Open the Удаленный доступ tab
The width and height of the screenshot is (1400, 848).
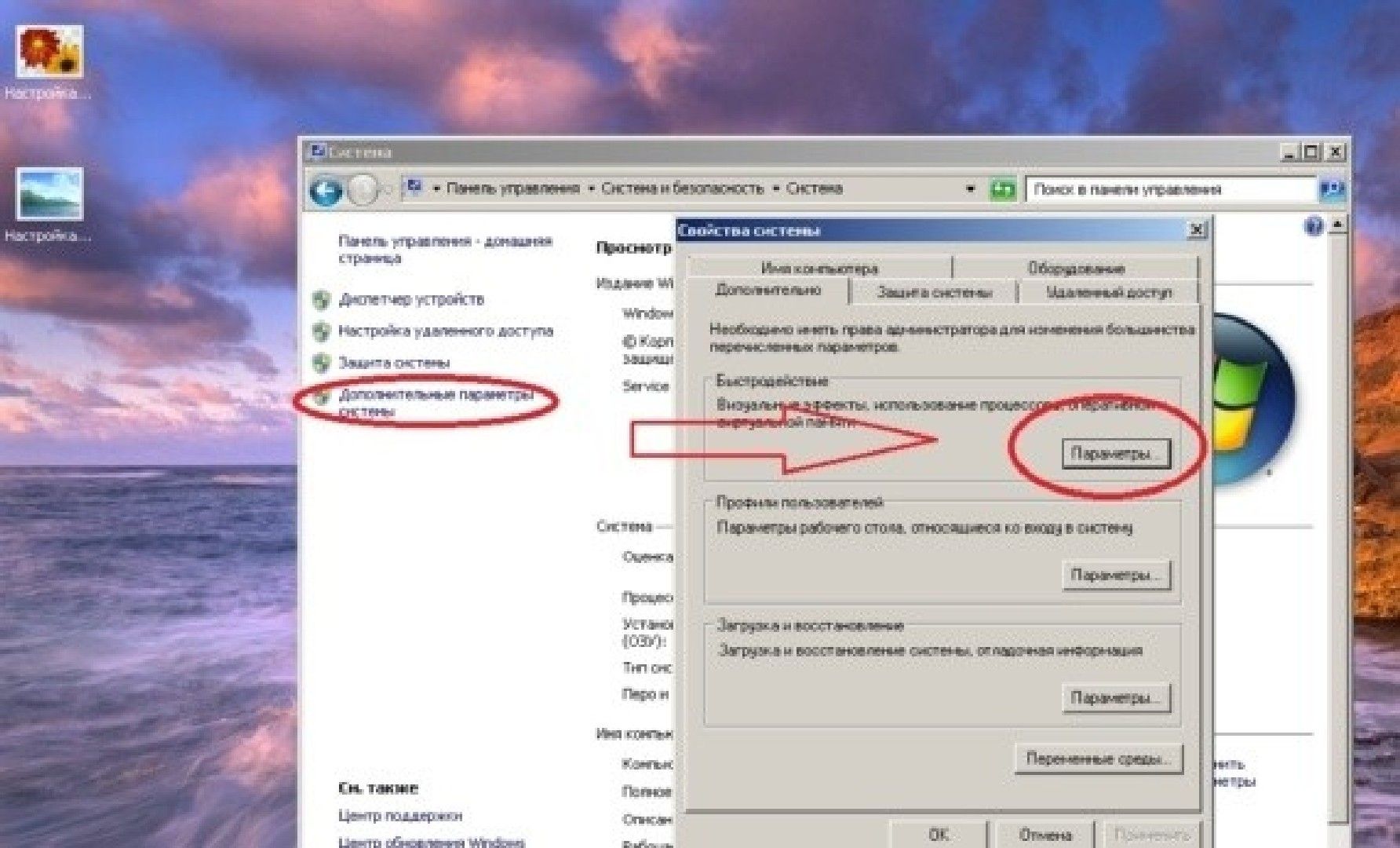pos(1108,292)
